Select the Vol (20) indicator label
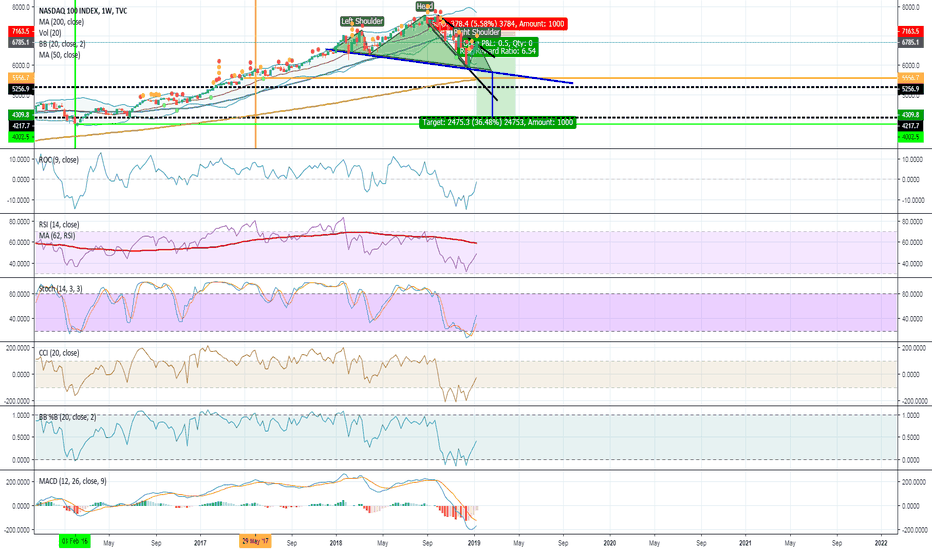The image size is (932, 550). 50,33
